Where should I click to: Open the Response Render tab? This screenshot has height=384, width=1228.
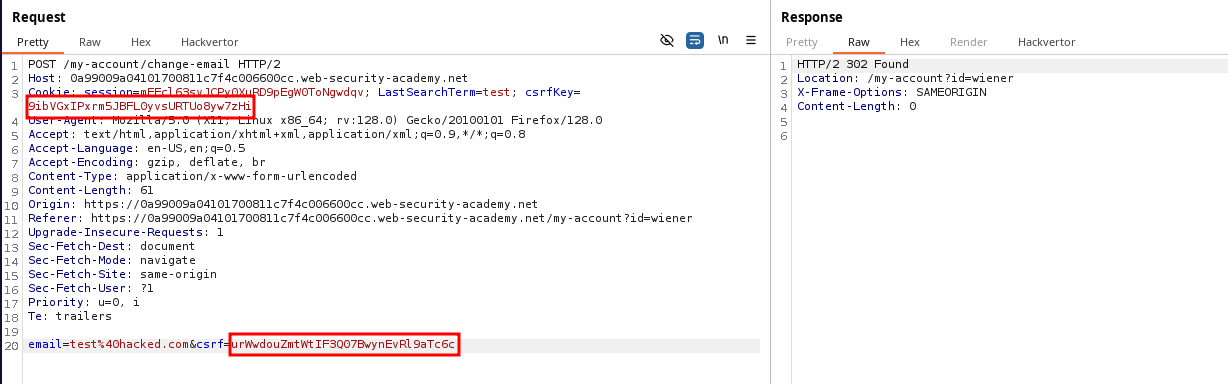coord(968,42)
